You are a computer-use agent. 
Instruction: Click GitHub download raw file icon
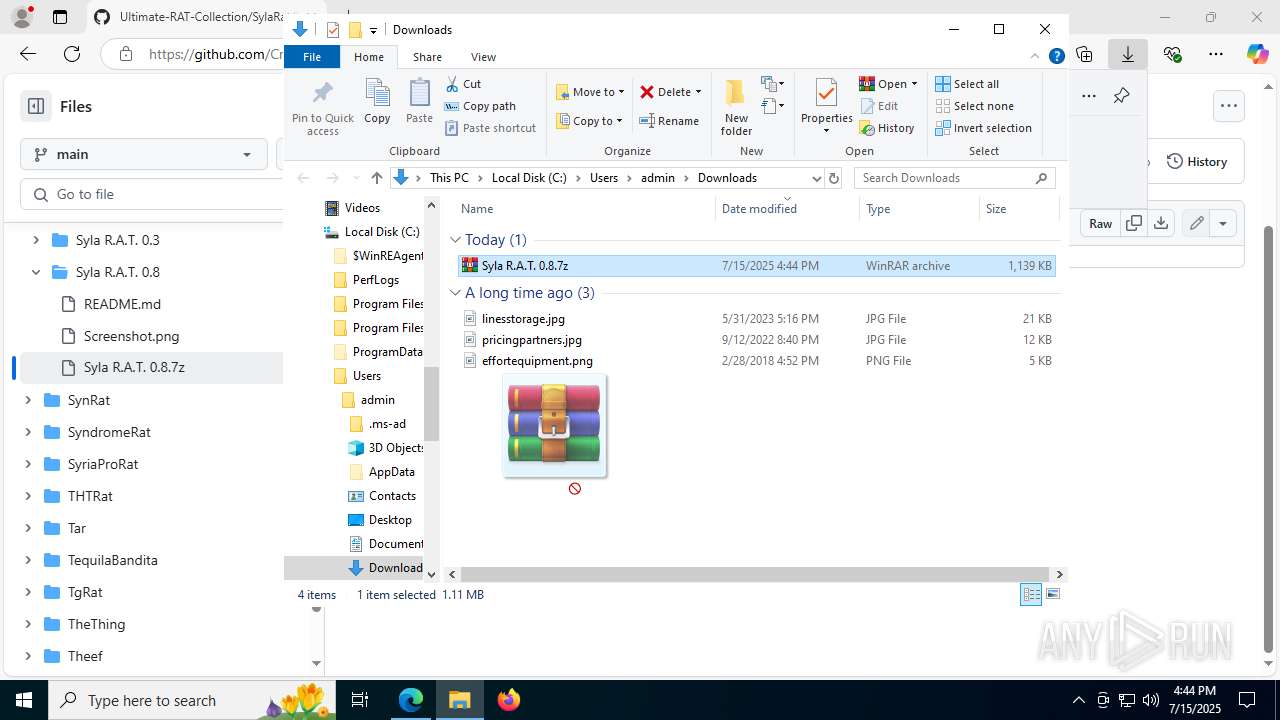[x=1161, y=223]
